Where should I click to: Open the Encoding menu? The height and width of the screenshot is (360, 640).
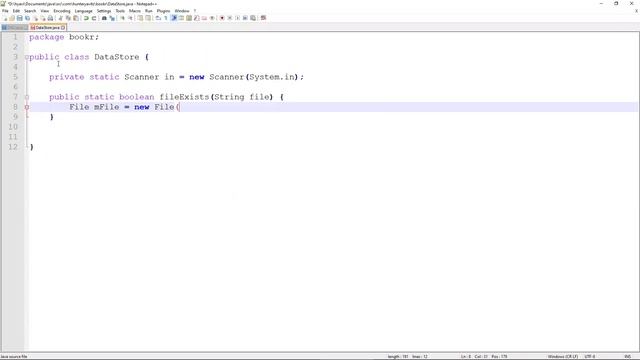tap(62, 11)
